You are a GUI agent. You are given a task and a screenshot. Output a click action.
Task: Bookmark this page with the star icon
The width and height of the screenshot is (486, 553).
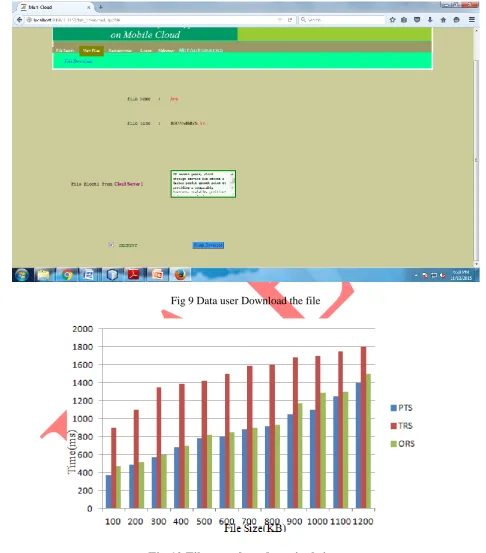392,20
